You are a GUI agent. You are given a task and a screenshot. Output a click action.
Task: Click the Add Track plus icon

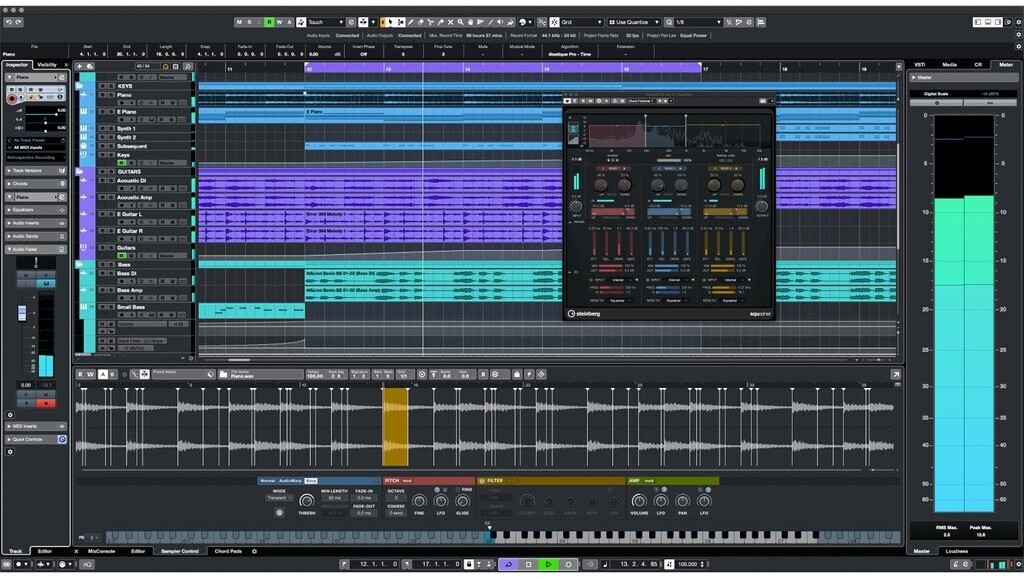click(79, 66)
